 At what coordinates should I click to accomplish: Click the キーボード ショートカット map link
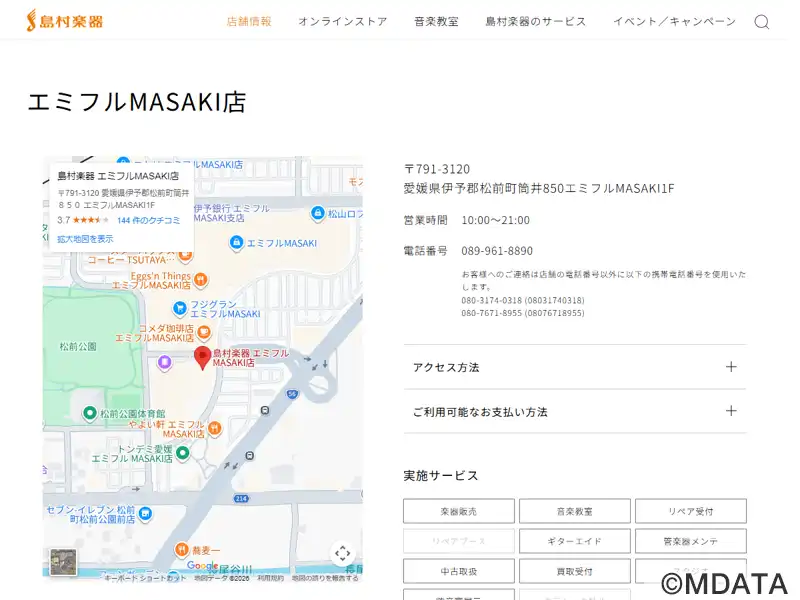tap(145, 579)
